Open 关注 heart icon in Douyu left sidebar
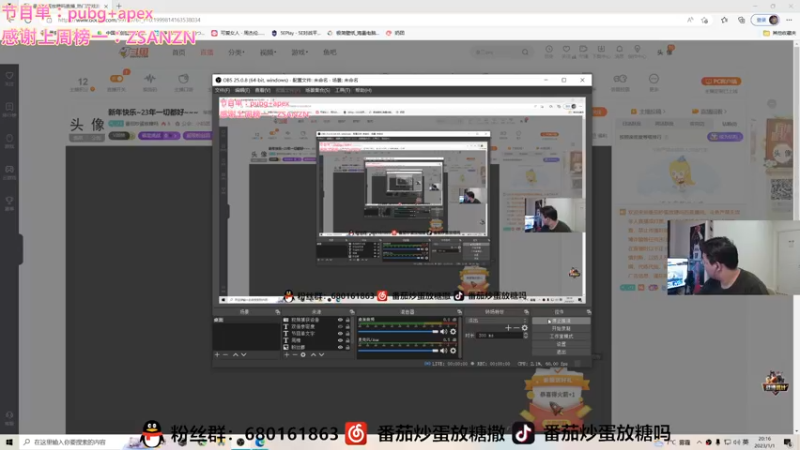Image resolution: width=800 pixels, height=450 pixels. click(9, 77)
